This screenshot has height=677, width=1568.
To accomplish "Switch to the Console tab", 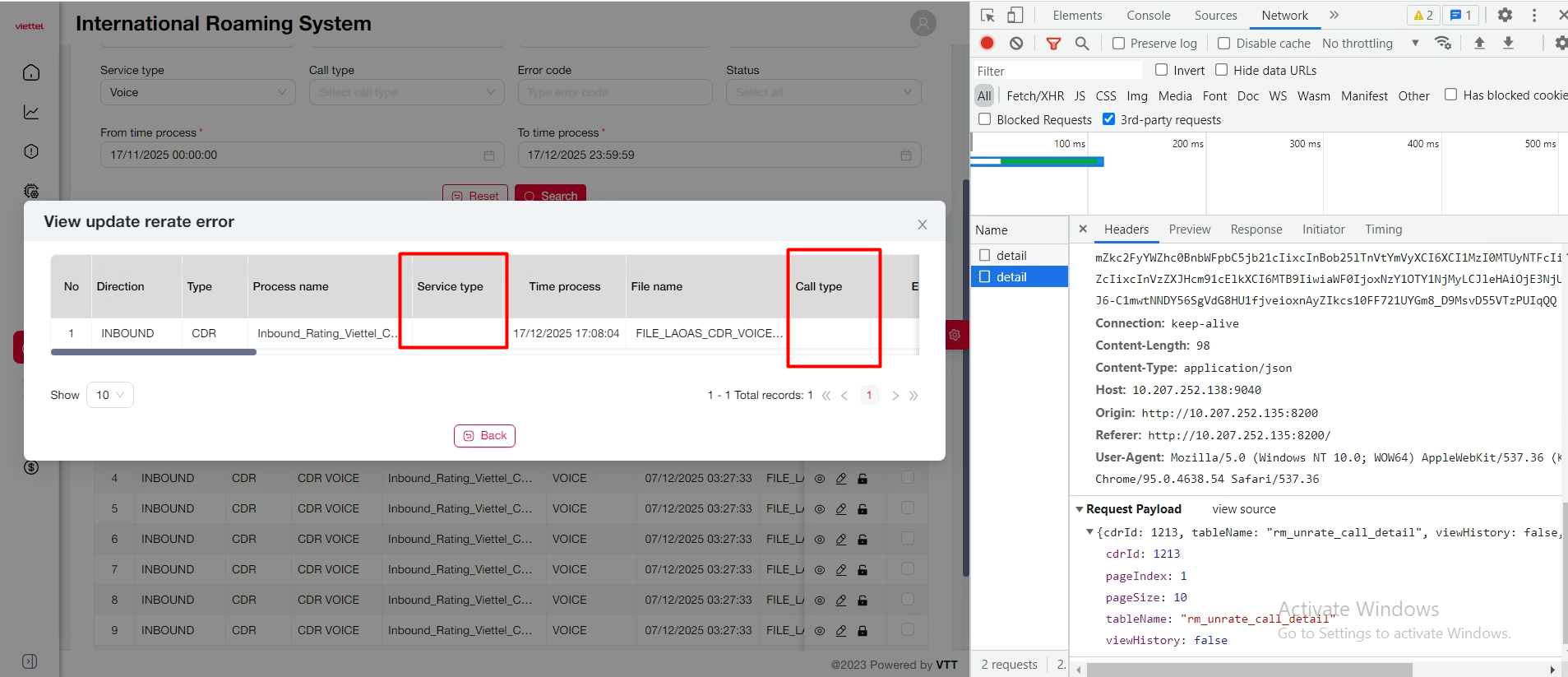I will [x=1148, y=16].
